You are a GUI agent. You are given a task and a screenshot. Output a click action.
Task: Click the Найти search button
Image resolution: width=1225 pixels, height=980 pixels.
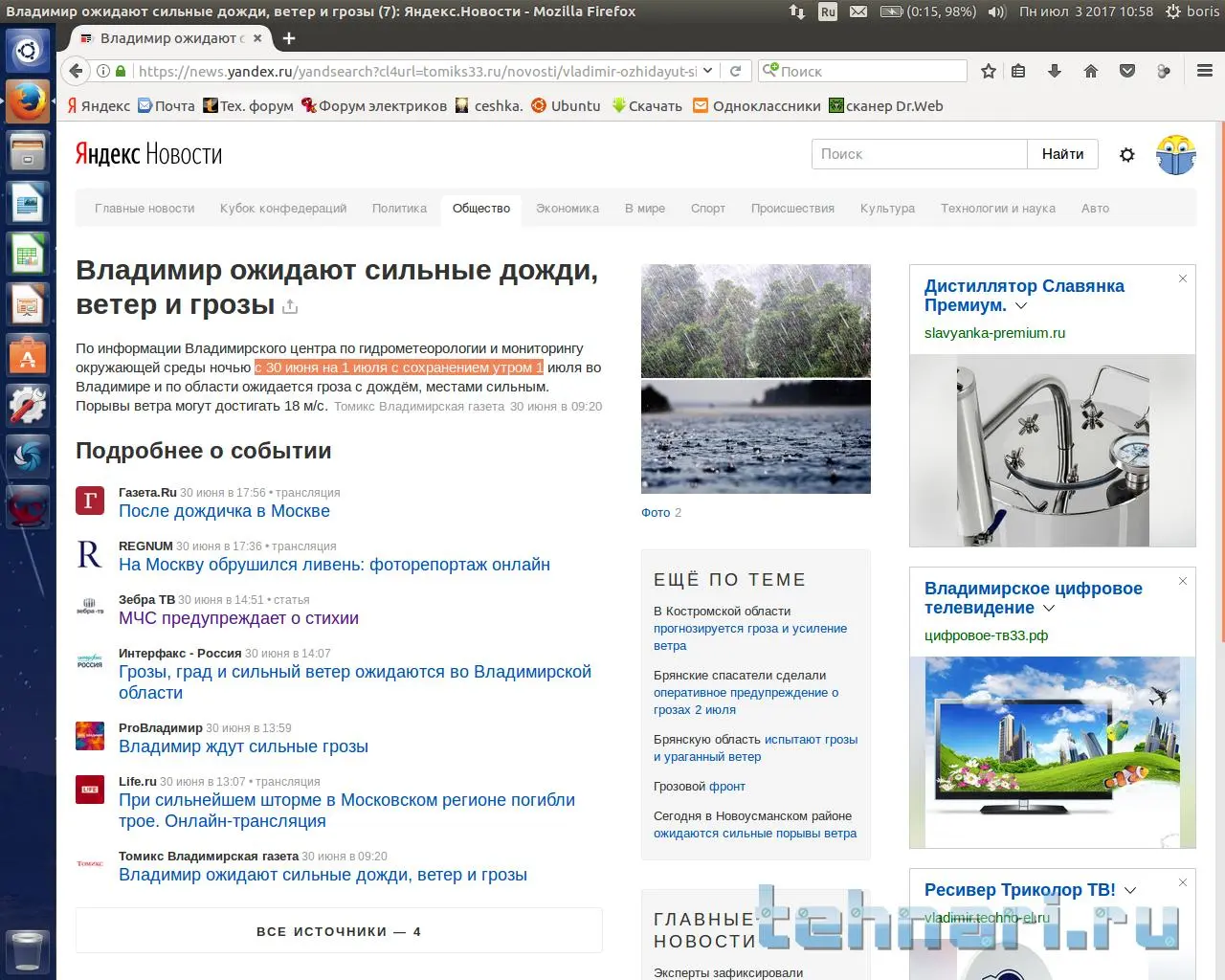[x=1062, y=154]
